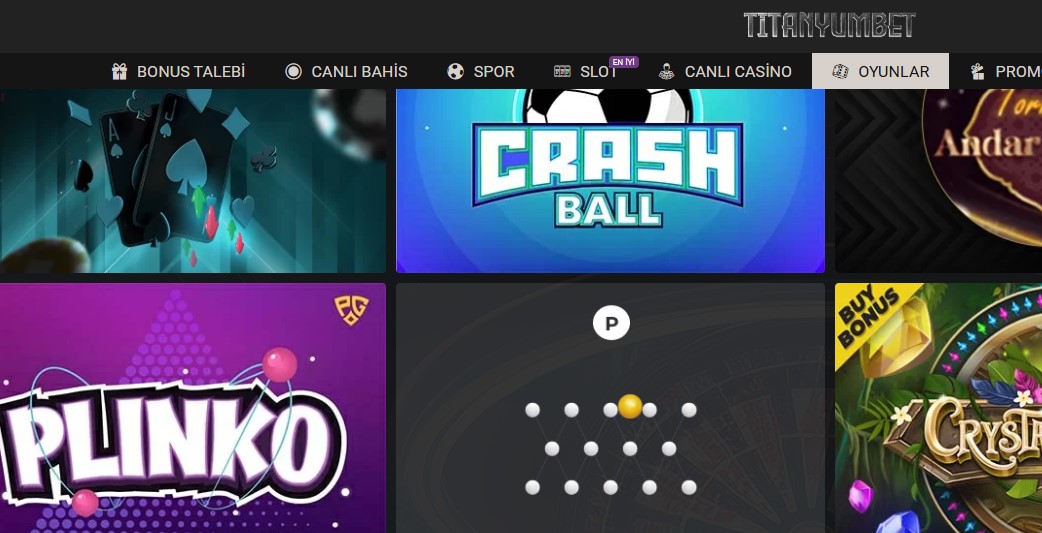The width and height of the screenshot is (1042, 533).
Task: Click the soccer ball icon beside SPOR
Action: (x=455, y=72)
